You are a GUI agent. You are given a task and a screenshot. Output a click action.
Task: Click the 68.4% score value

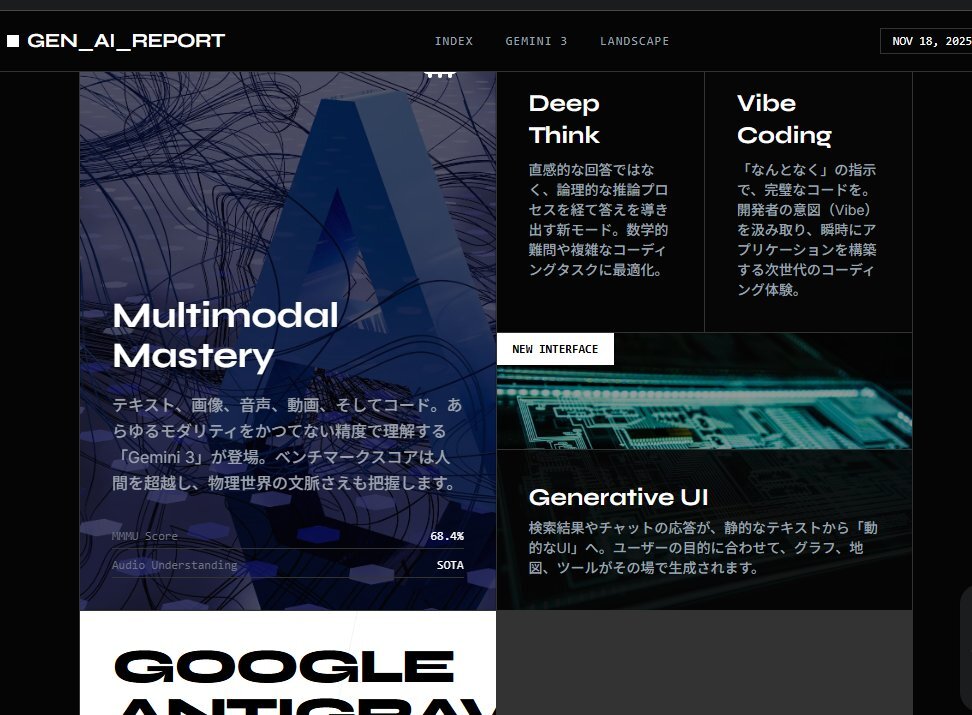(x=447, y=536)
